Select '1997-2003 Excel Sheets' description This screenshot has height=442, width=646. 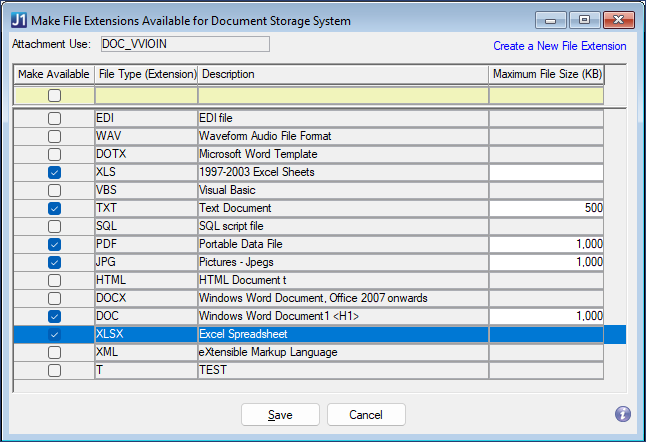point(343,172)
